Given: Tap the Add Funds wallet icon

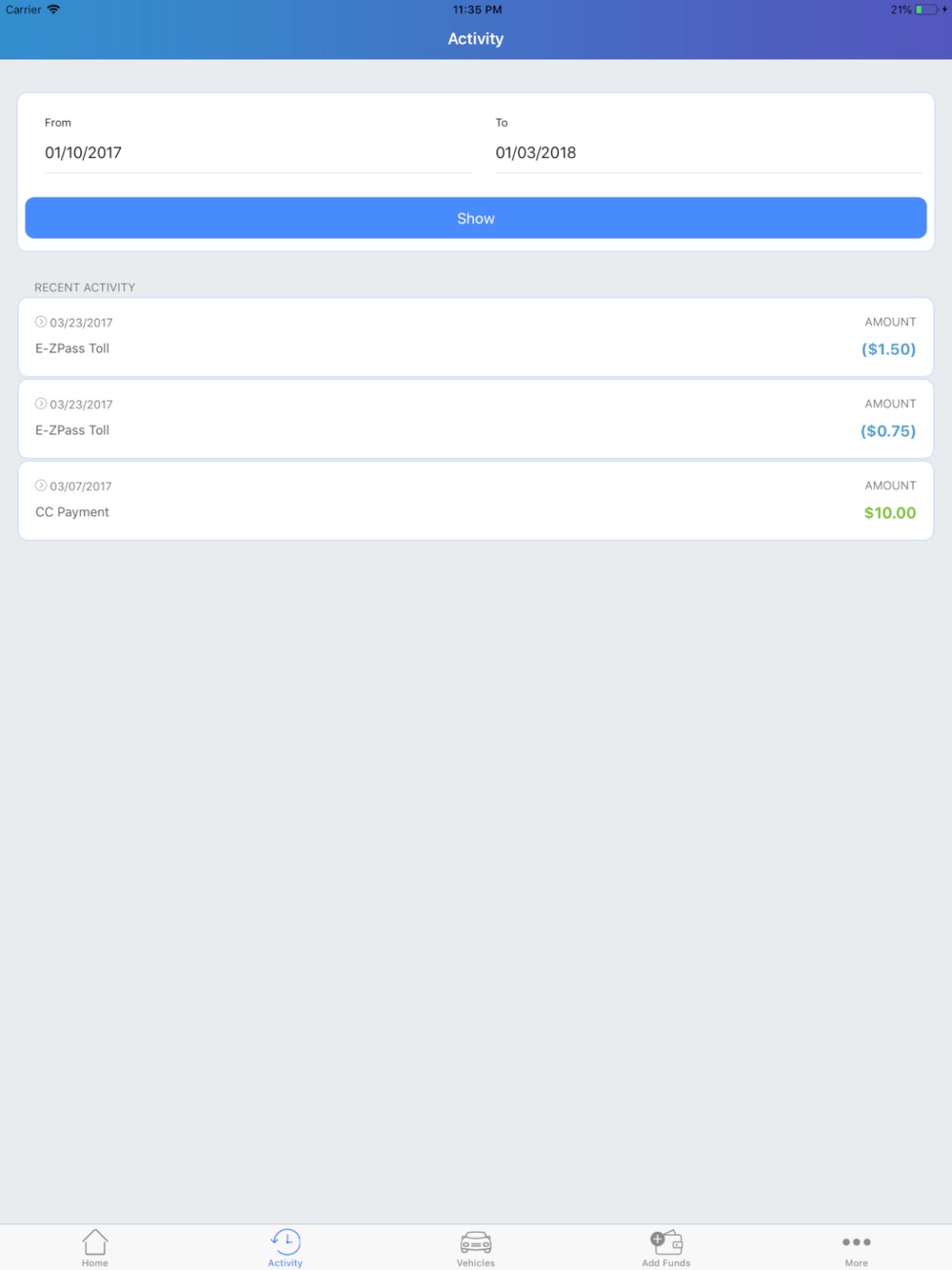Looking at the screenshot, I should coord(666,1241).
